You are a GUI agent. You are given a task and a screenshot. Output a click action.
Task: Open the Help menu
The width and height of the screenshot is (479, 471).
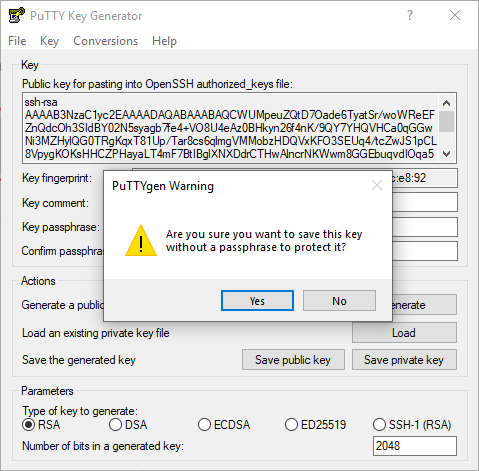pyautogui.click(x=164, y=41)
